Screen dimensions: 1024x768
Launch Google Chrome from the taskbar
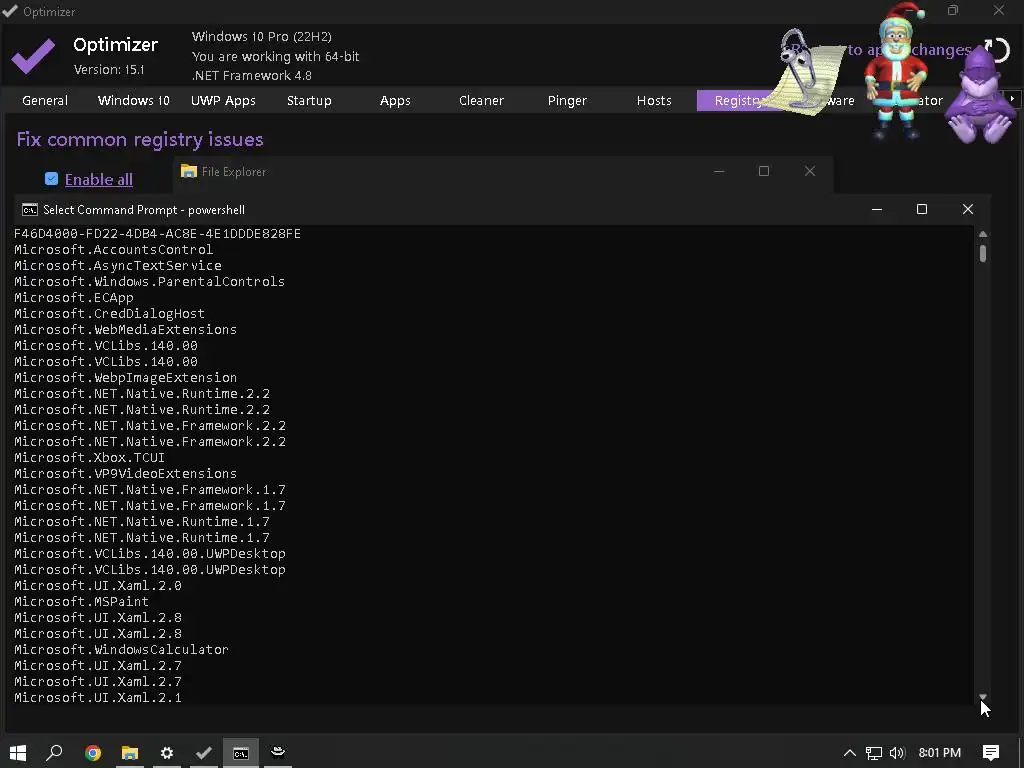pyautogui.click(x=93, y=753)
